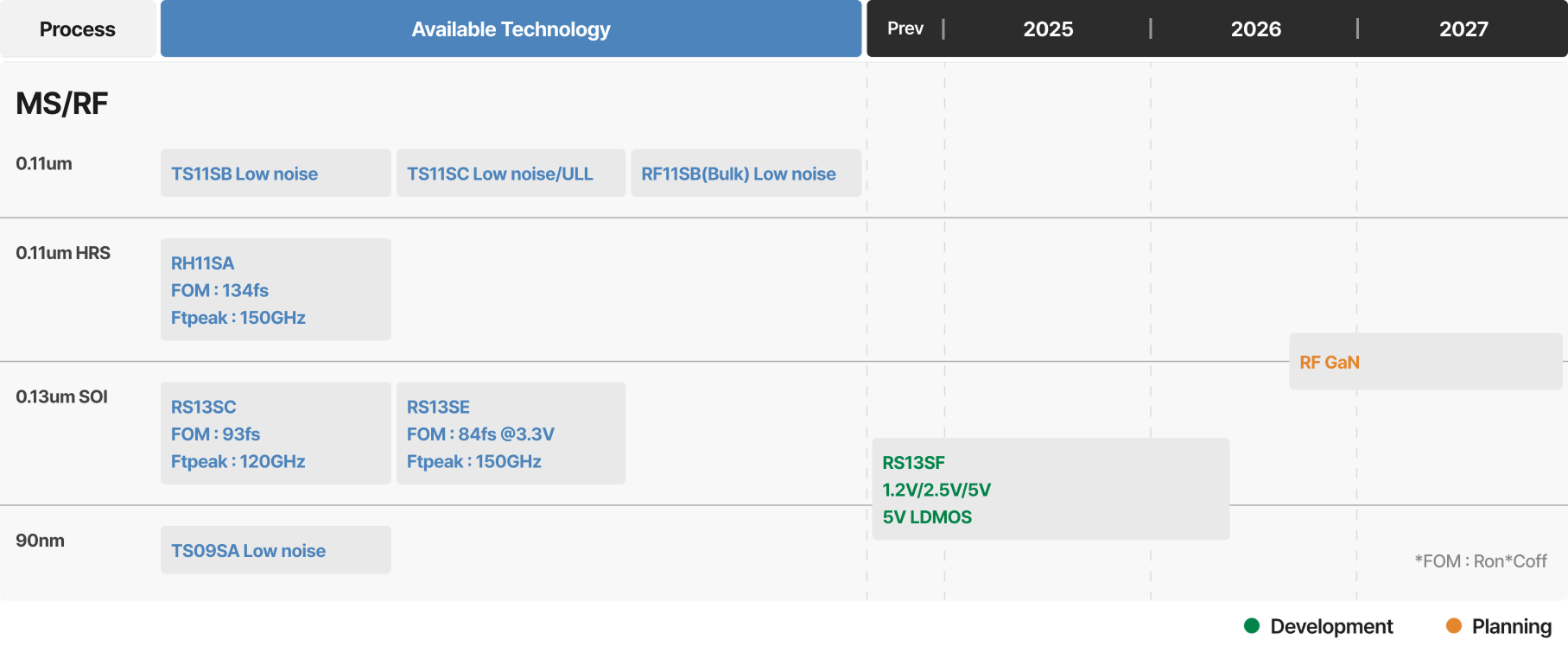Screen dimensions: 1568x652
Task: Select the RS13SE FOM 84fs card
Action: (511, 434)
